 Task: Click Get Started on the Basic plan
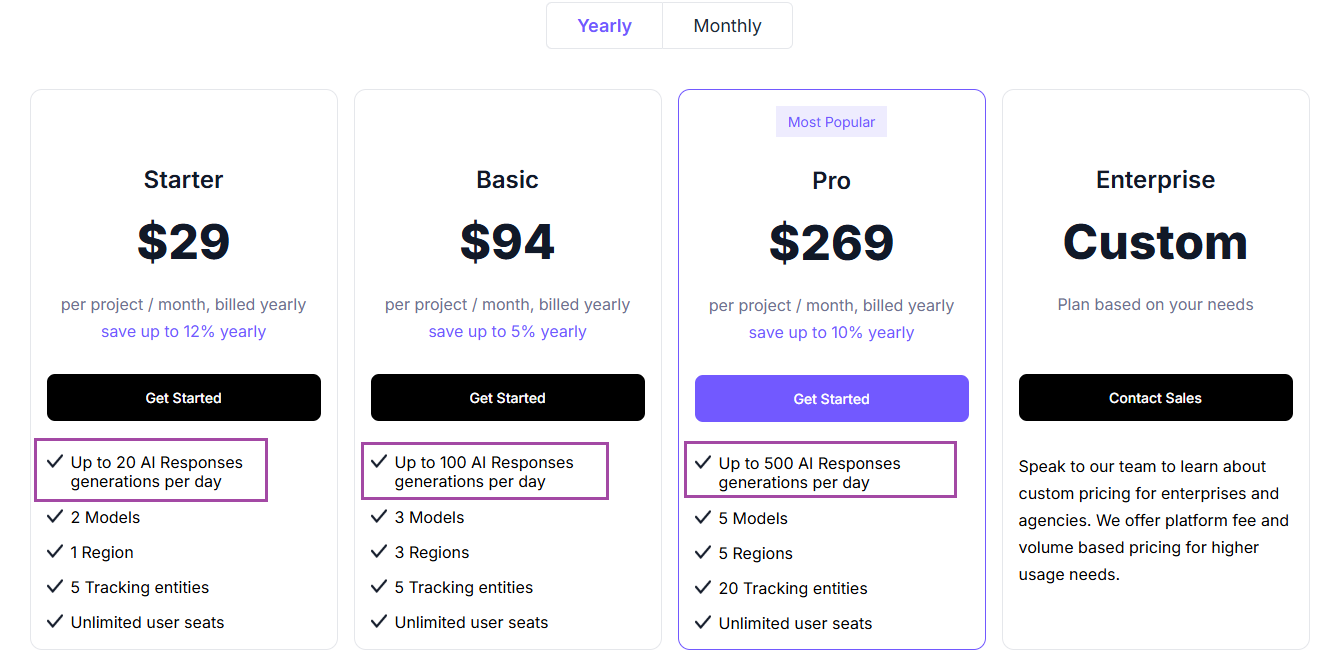point(507,397)
